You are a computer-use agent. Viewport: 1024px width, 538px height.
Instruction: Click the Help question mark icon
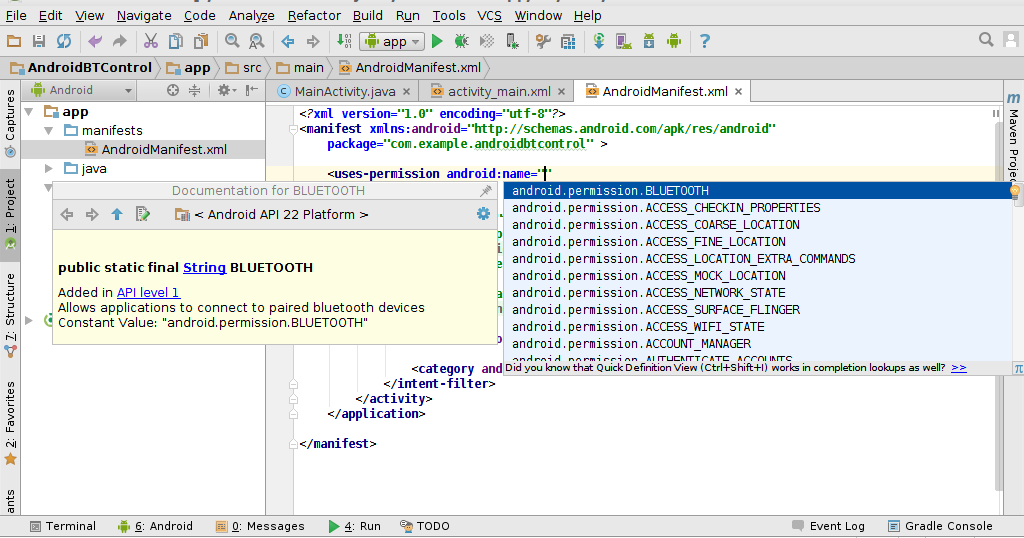(705, 42)
